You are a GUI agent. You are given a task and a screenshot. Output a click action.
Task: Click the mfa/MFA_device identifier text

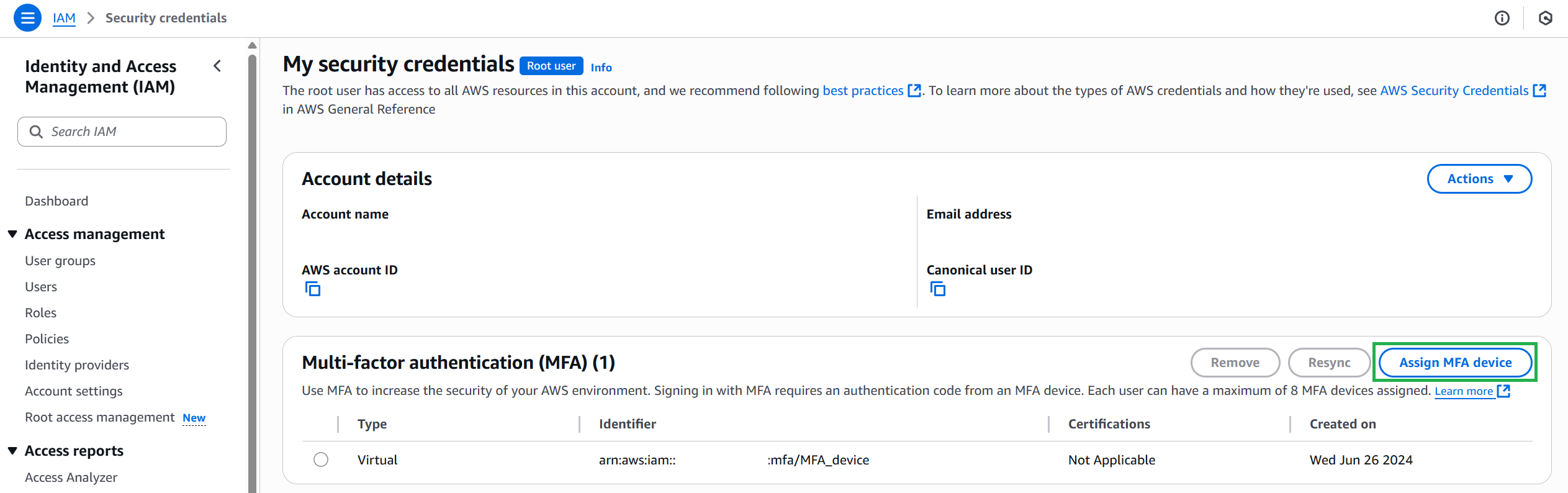818,460
